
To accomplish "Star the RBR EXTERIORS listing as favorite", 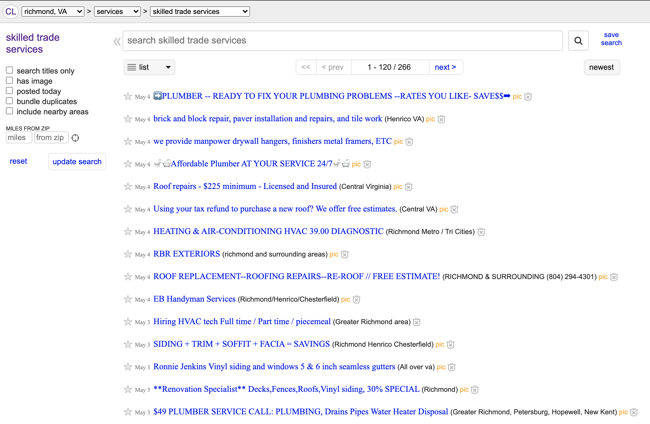I will tap(128, 254).
